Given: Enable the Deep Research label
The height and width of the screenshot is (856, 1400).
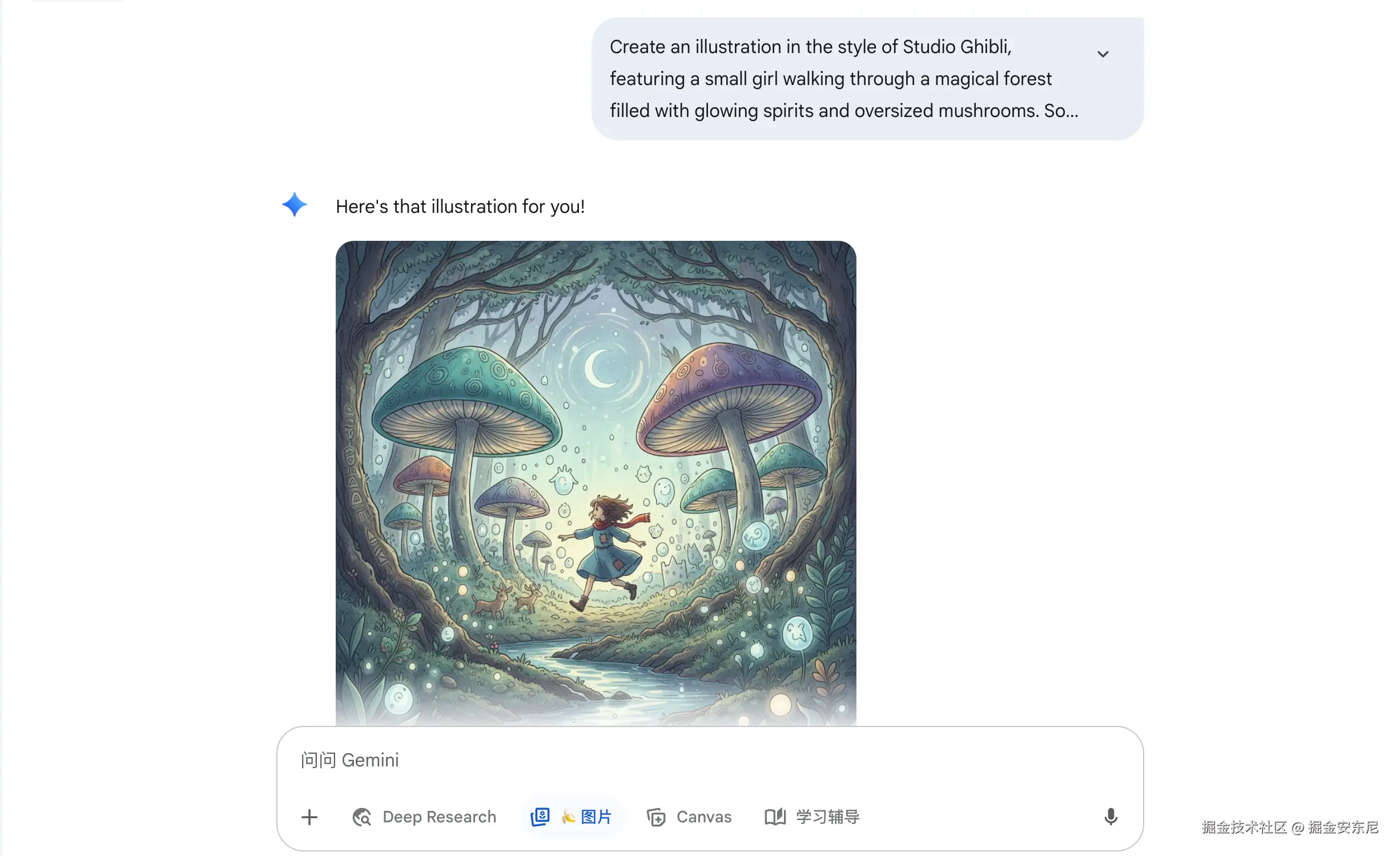Looking at the screenshot, I should point(439,817).
